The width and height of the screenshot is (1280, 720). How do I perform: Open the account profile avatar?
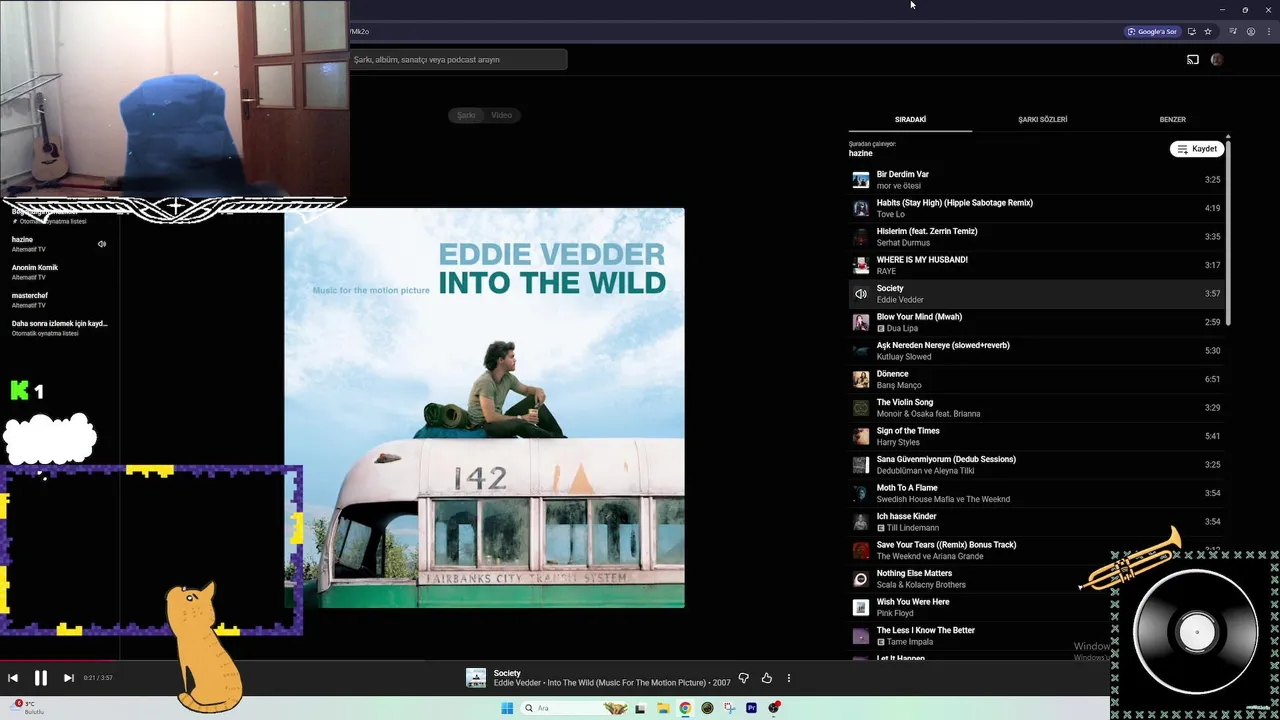pos(1217,60)
